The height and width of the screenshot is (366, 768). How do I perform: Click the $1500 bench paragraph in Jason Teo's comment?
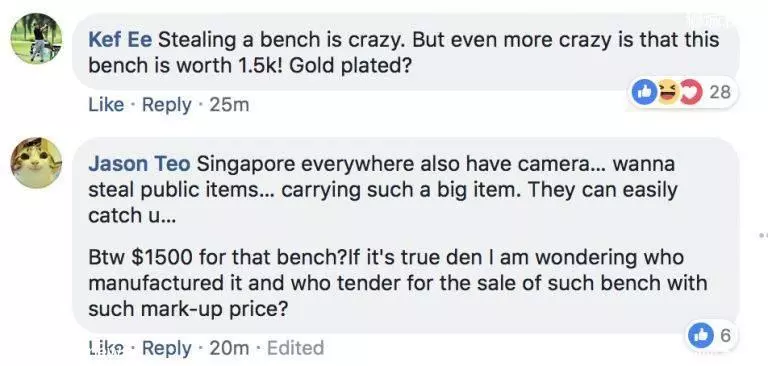[x=398, y=283]
